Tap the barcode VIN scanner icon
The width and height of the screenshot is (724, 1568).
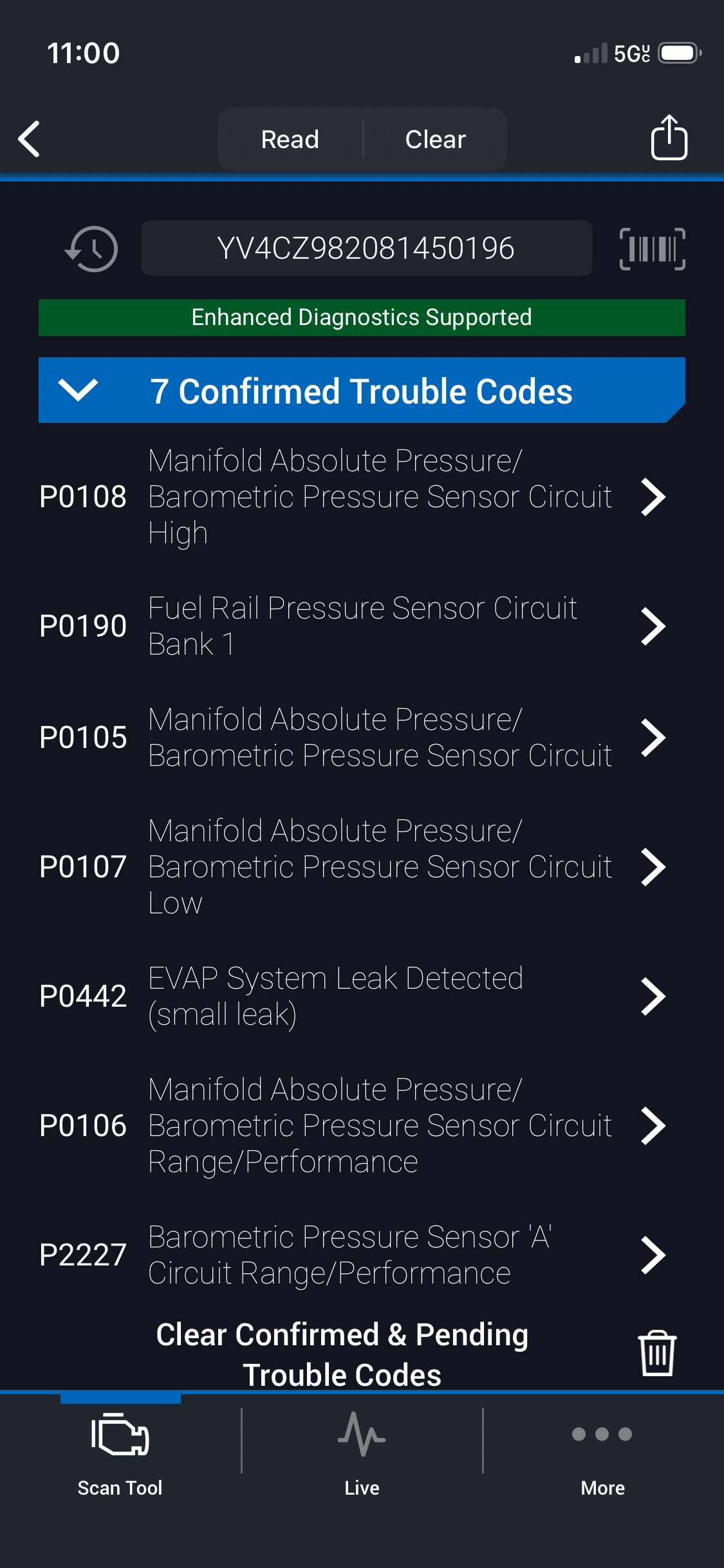pos(652,248)
